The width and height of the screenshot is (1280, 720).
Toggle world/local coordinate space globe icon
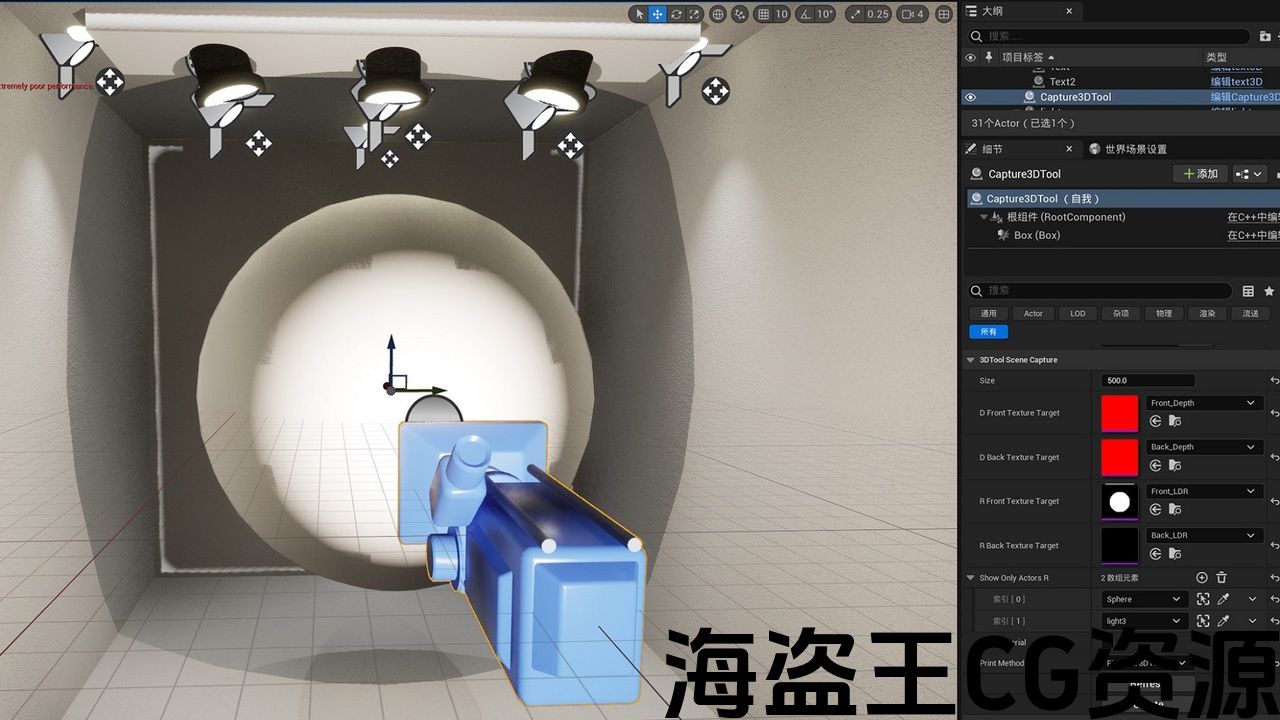coord(718,14)
